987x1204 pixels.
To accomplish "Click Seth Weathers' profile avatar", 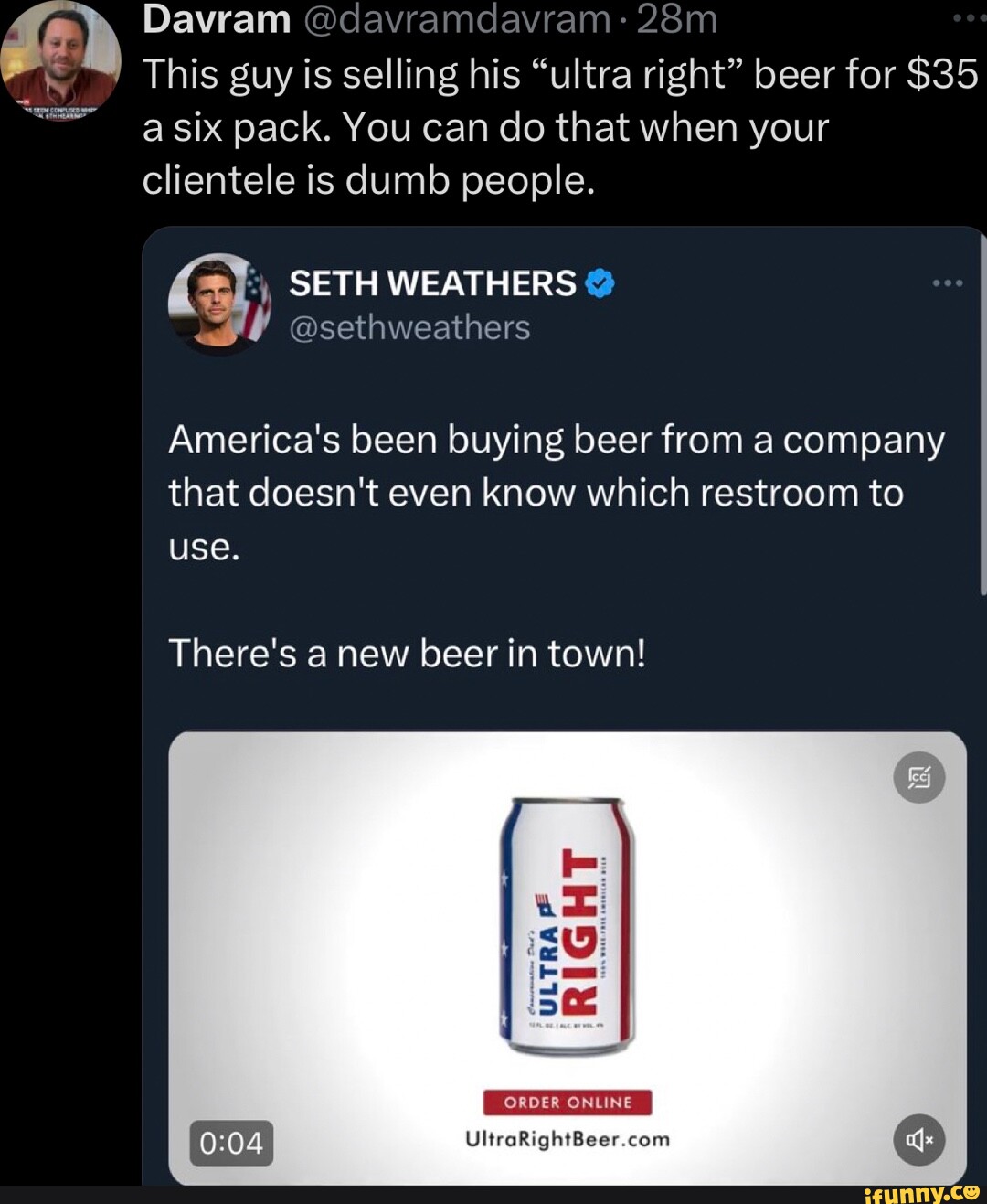I will pyautogui.click(x=219, y=304).
